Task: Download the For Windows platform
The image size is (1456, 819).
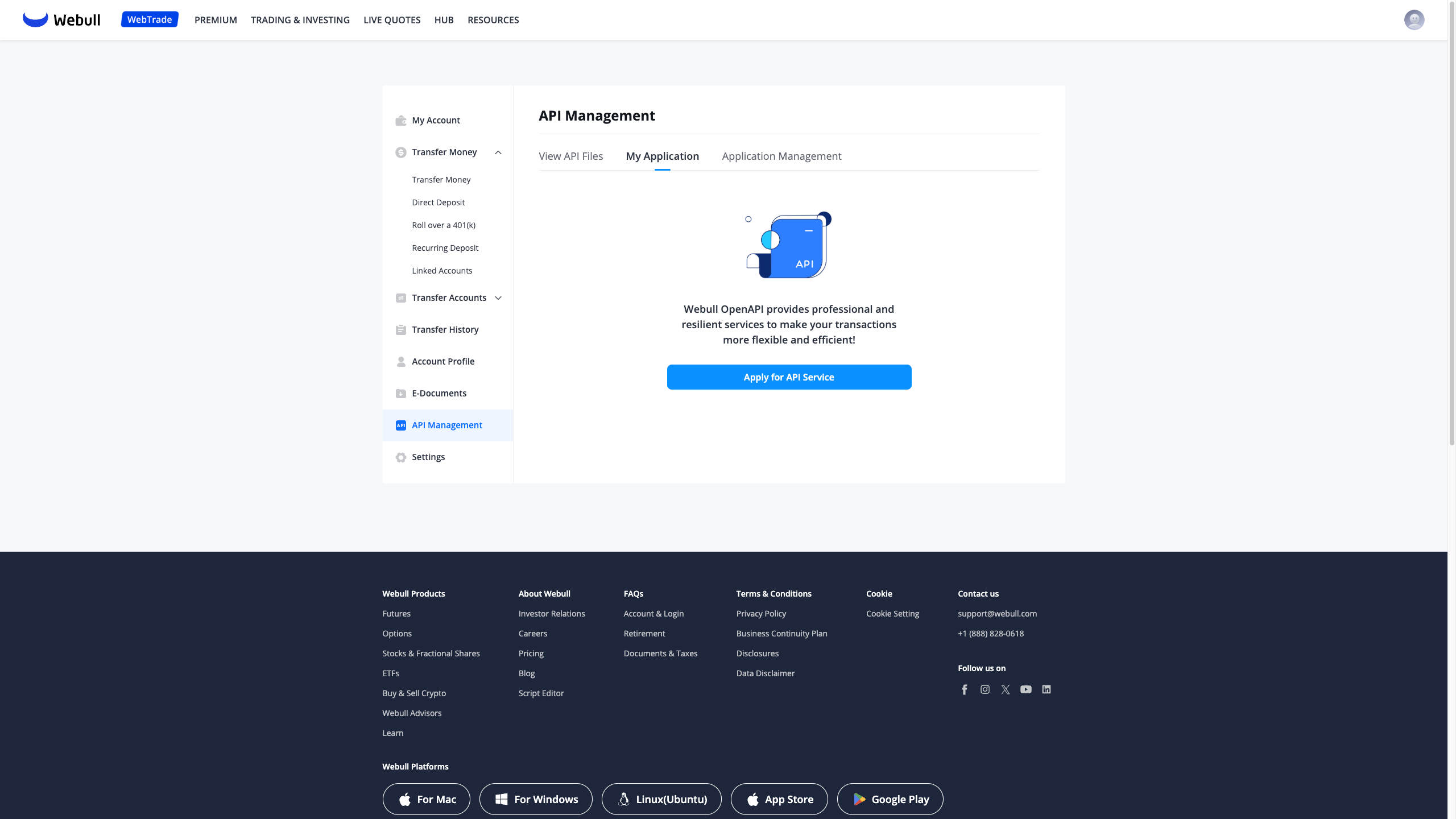Action: 536,799
